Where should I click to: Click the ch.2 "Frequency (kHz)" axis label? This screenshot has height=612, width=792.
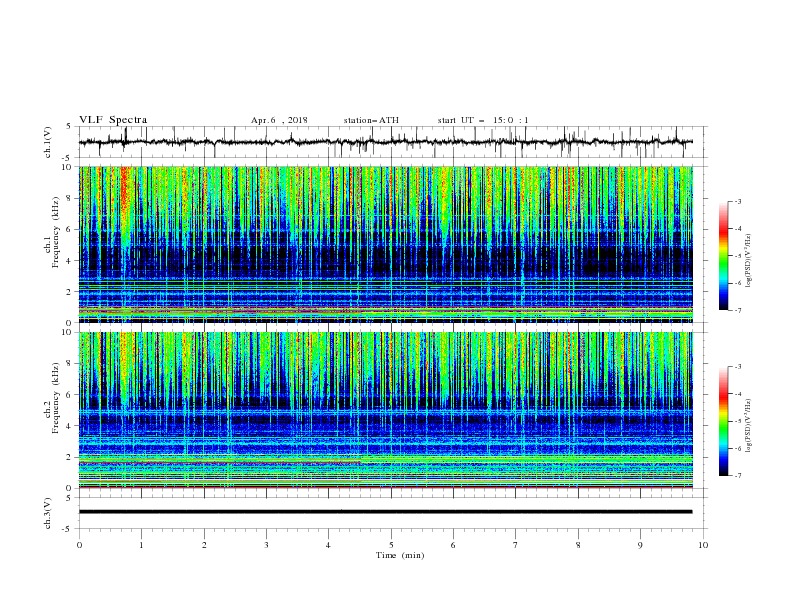tap(56, 398)
